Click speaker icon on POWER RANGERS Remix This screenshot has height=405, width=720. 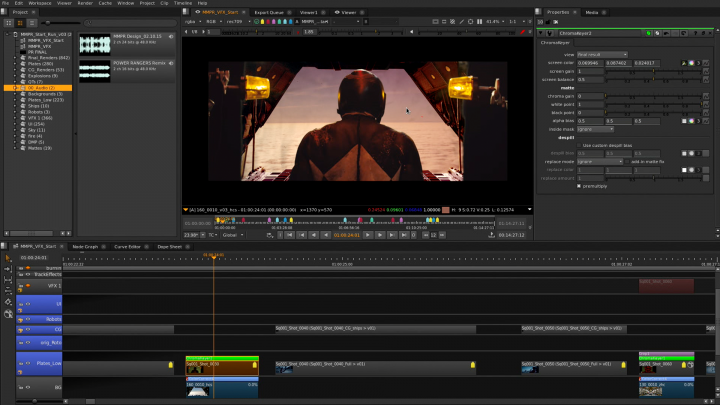171,63
